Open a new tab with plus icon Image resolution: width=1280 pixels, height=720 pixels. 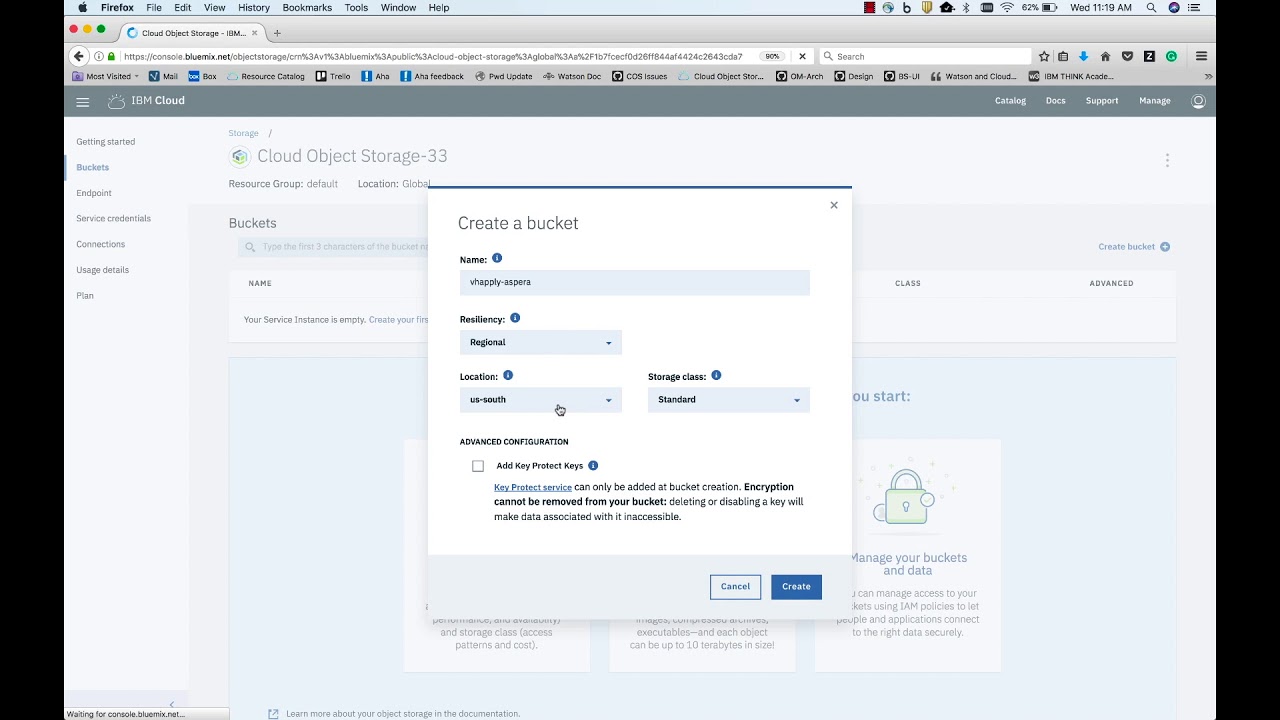coord(277,33)
